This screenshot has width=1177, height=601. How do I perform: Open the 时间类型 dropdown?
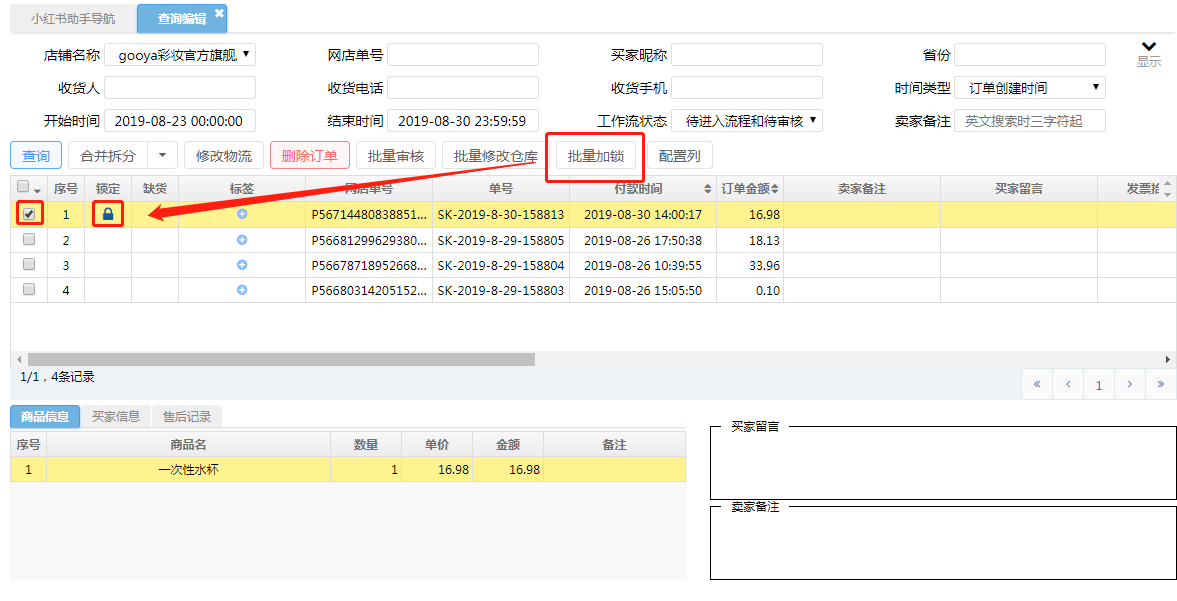(1030, 88)
